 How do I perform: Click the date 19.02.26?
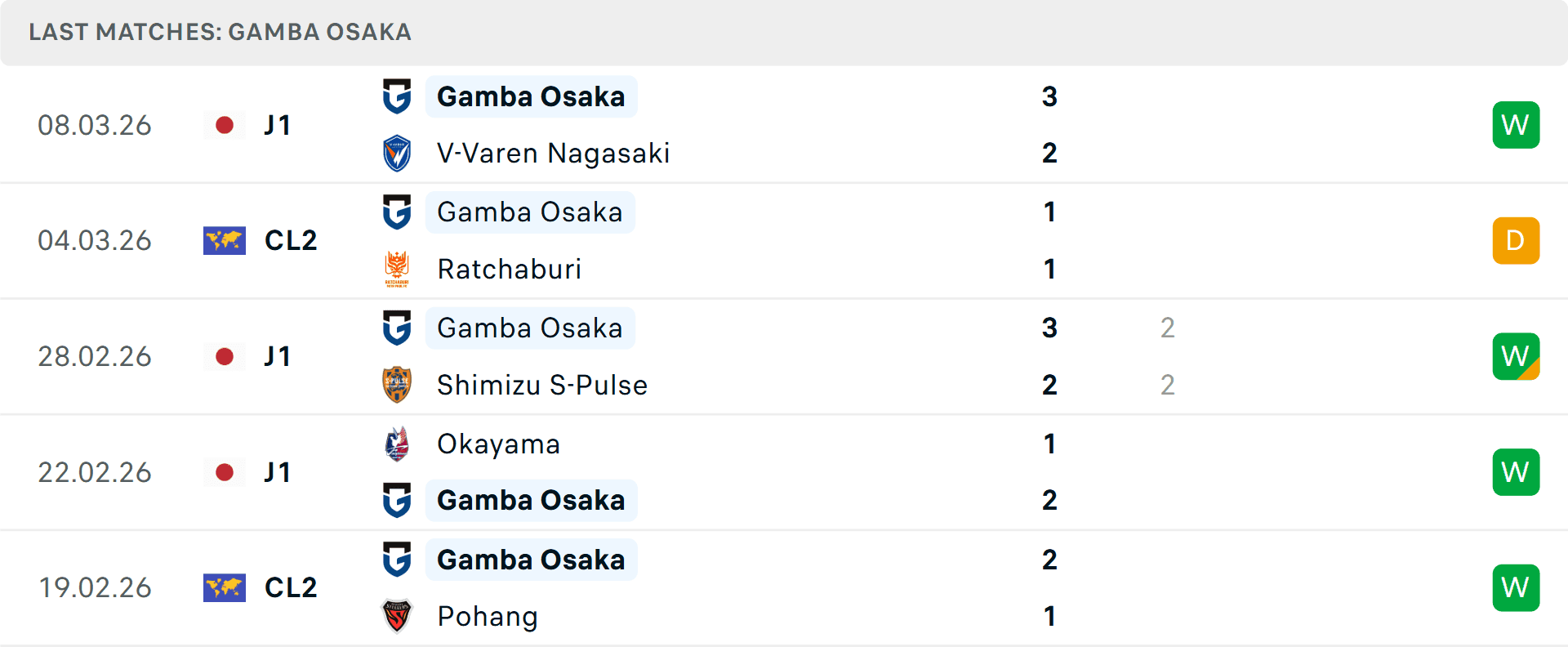tap(95, 587)
